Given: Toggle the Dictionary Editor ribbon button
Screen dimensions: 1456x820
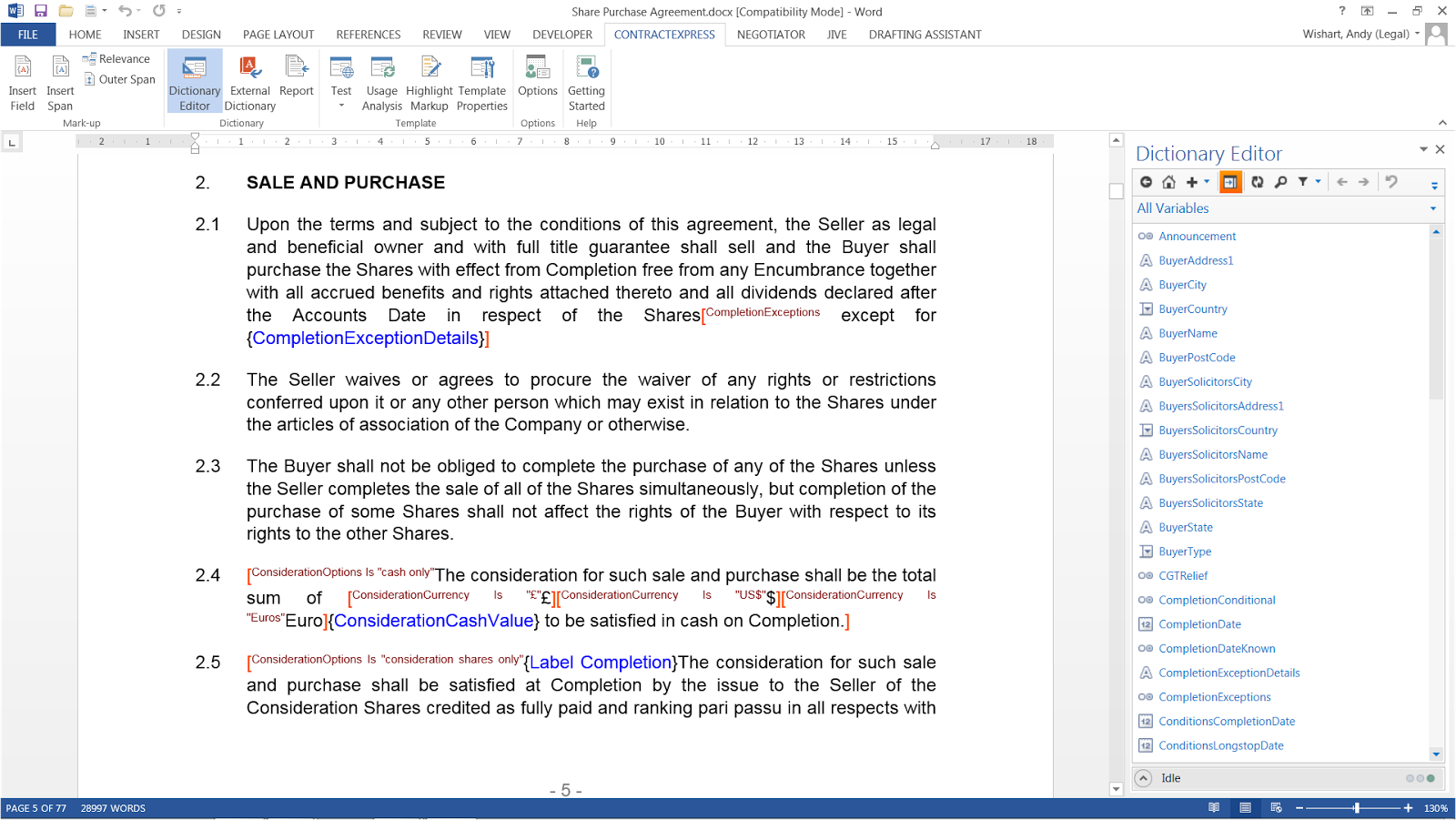Looking at the screenshot, I should point(195,83).
